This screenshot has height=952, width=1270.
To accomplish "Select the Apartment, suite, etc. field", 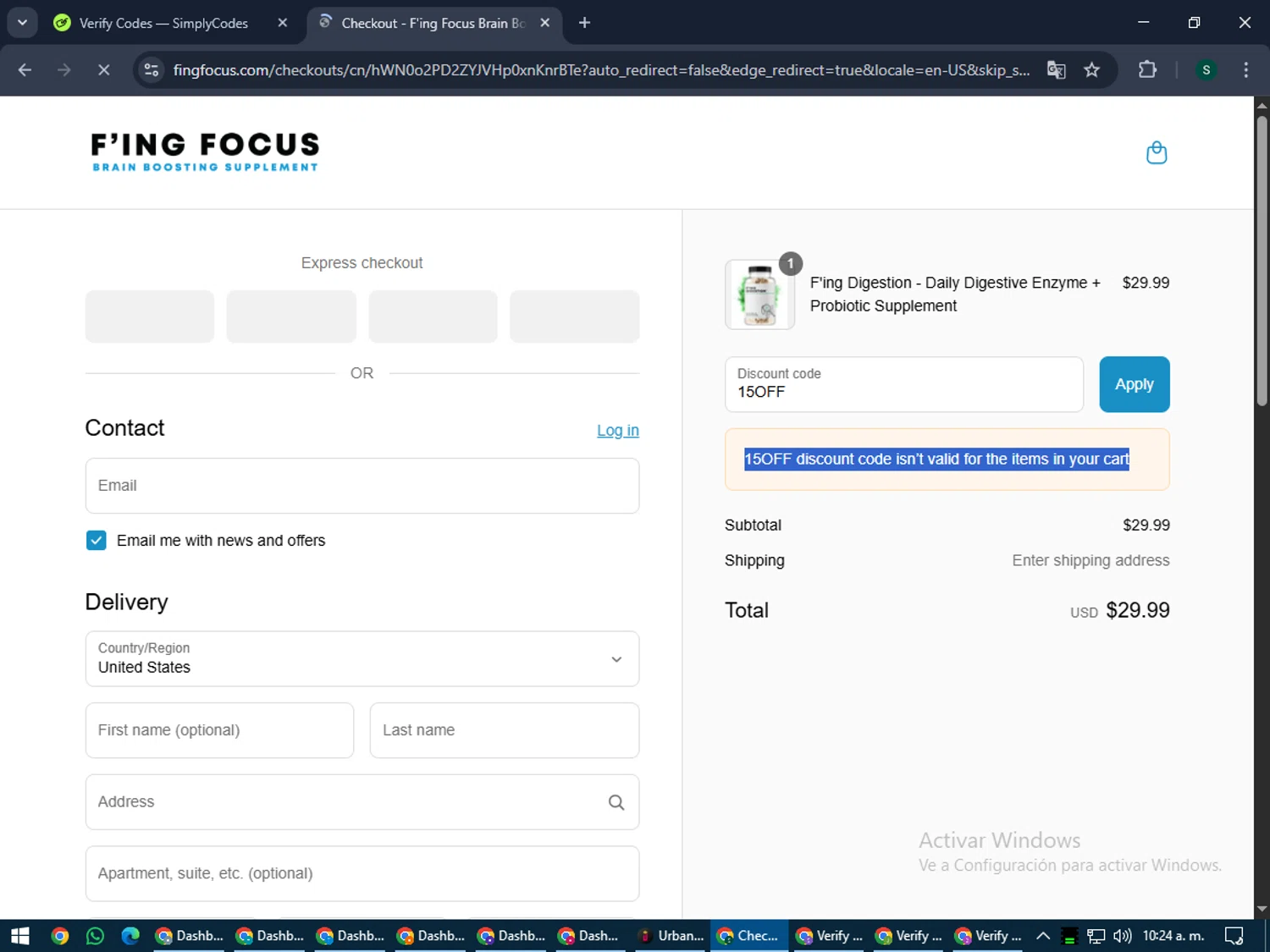I will pos(362,874).
